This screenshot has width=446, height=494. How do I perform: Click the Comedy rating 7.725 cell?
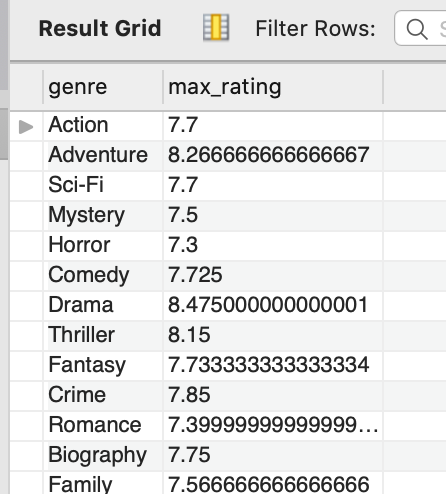273,275
